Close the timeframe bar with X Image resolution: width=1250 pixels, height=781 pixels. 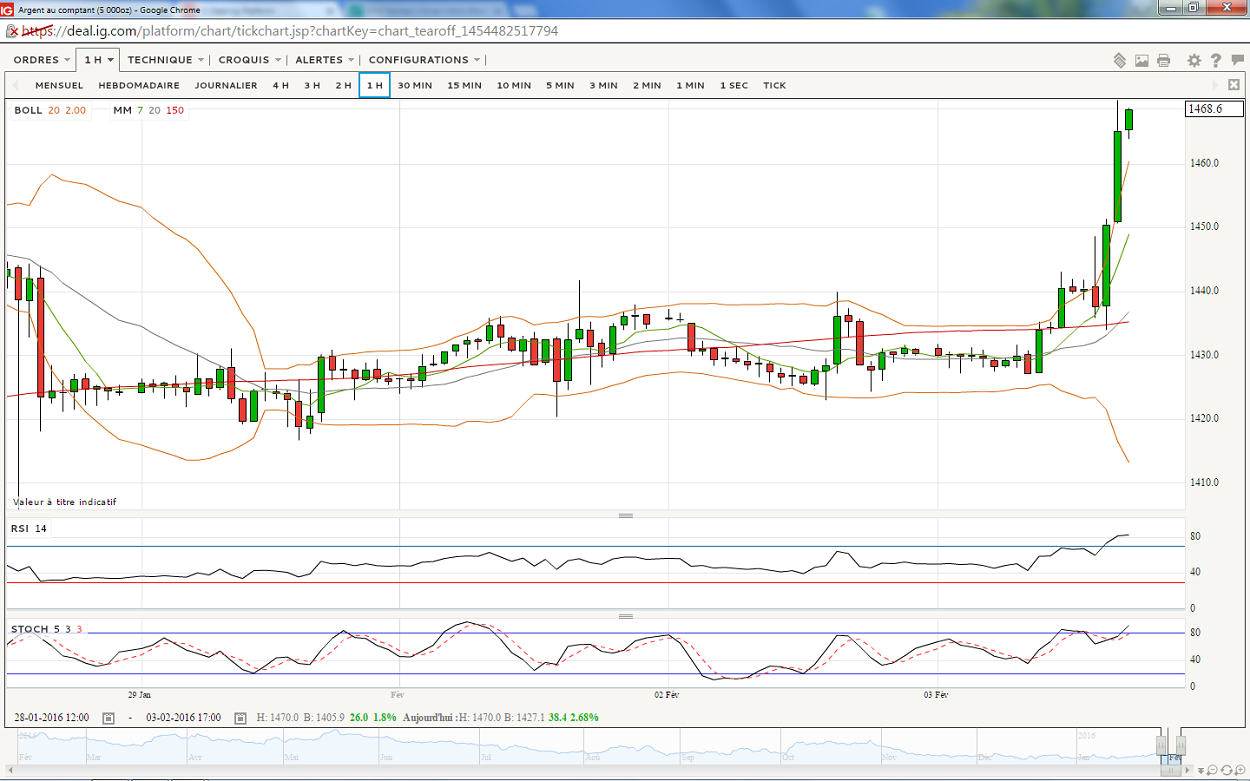coord(1234,85)
